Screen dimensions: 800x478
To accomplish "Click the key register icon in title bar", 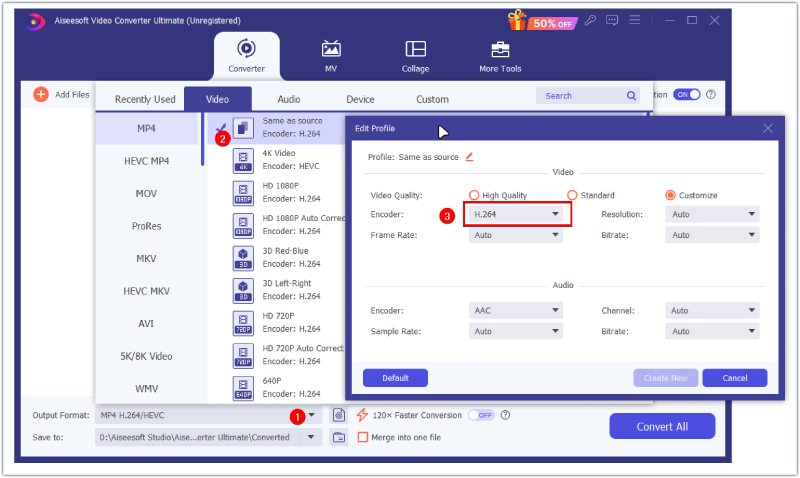I will click(x=590, y=20).
